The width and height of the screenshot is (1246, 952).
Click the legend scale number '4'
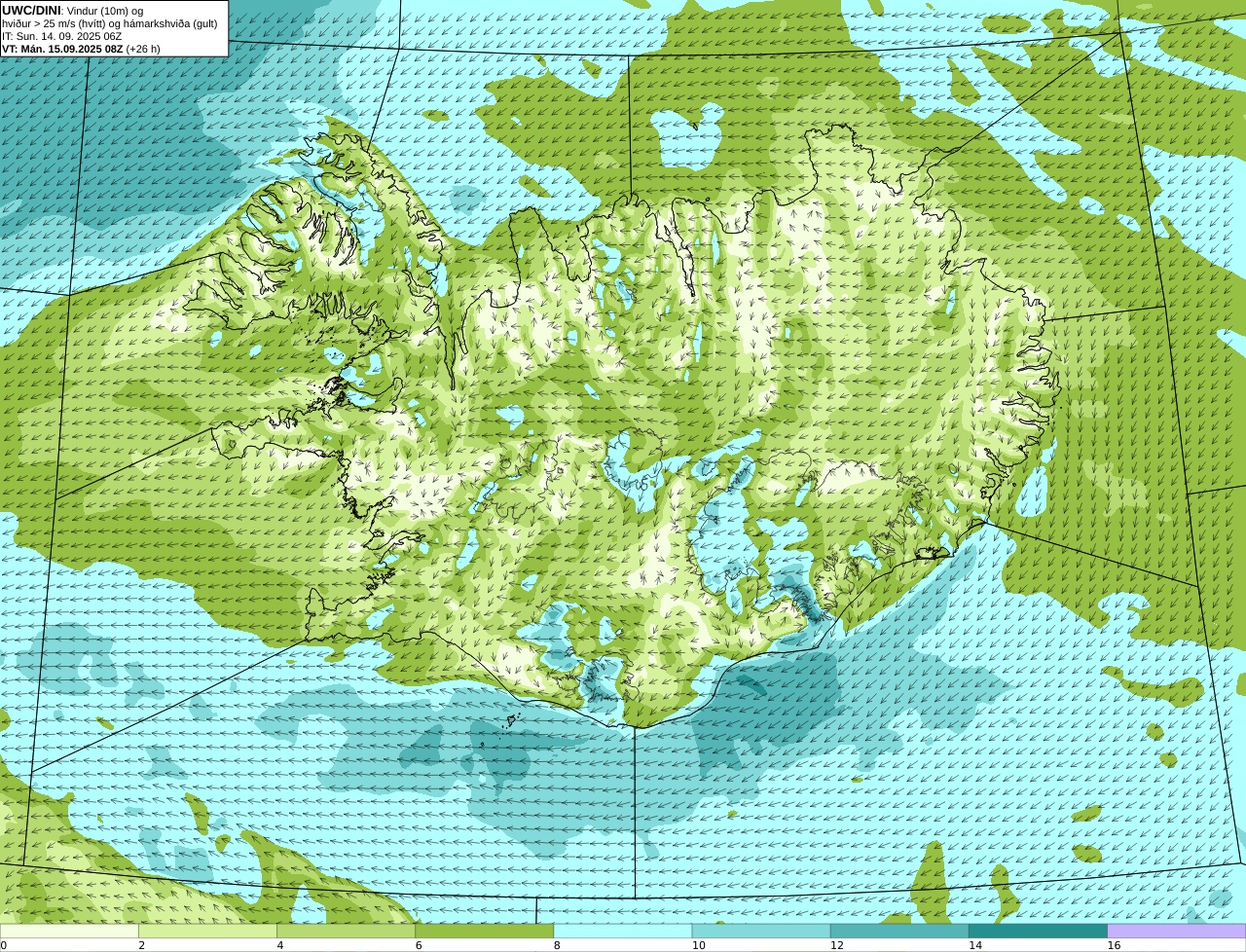tap(280, 945)
